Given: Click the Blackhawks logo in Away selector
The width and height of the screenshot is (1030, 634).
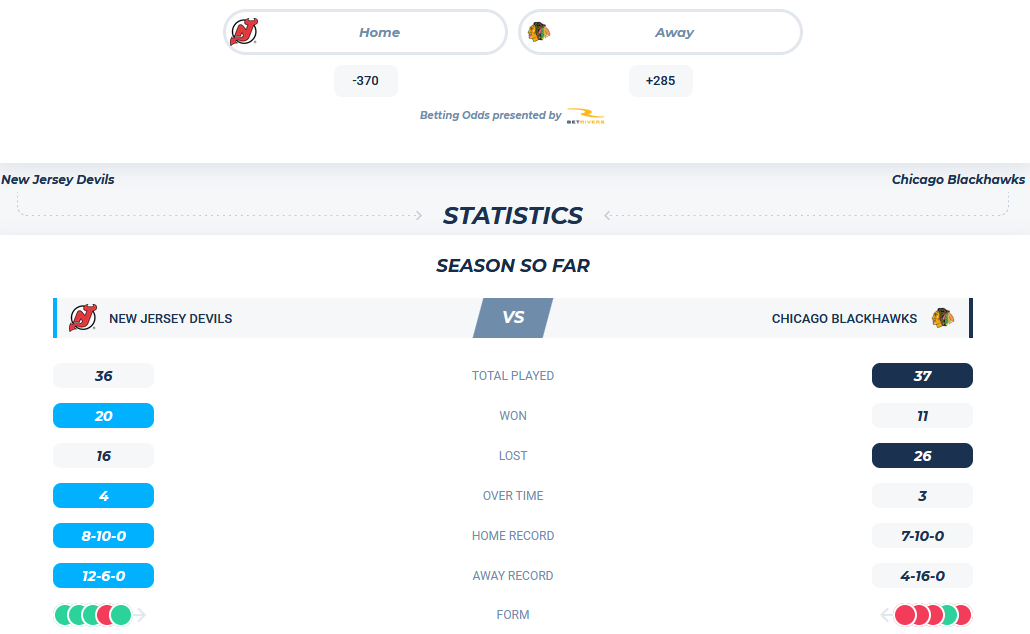Looking at the screenshot, I should click(x=539, y=32).
